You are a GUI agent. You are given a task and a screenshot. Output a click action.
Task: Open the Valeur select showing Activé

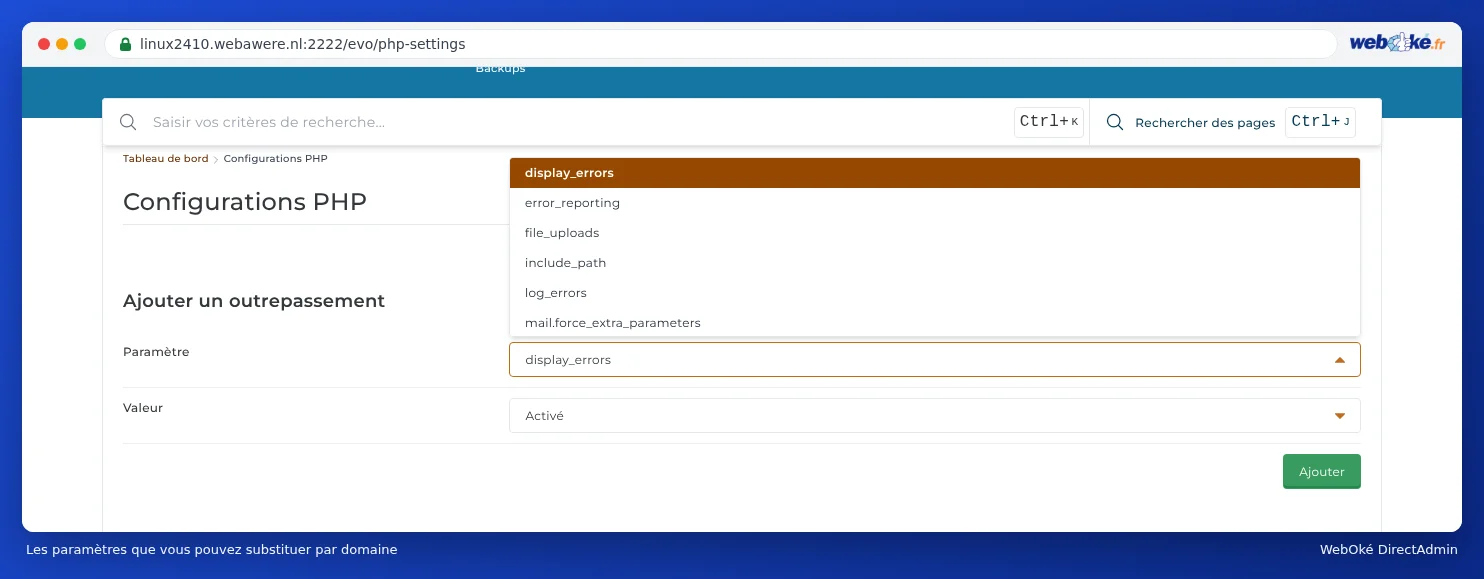coord(935,416)
